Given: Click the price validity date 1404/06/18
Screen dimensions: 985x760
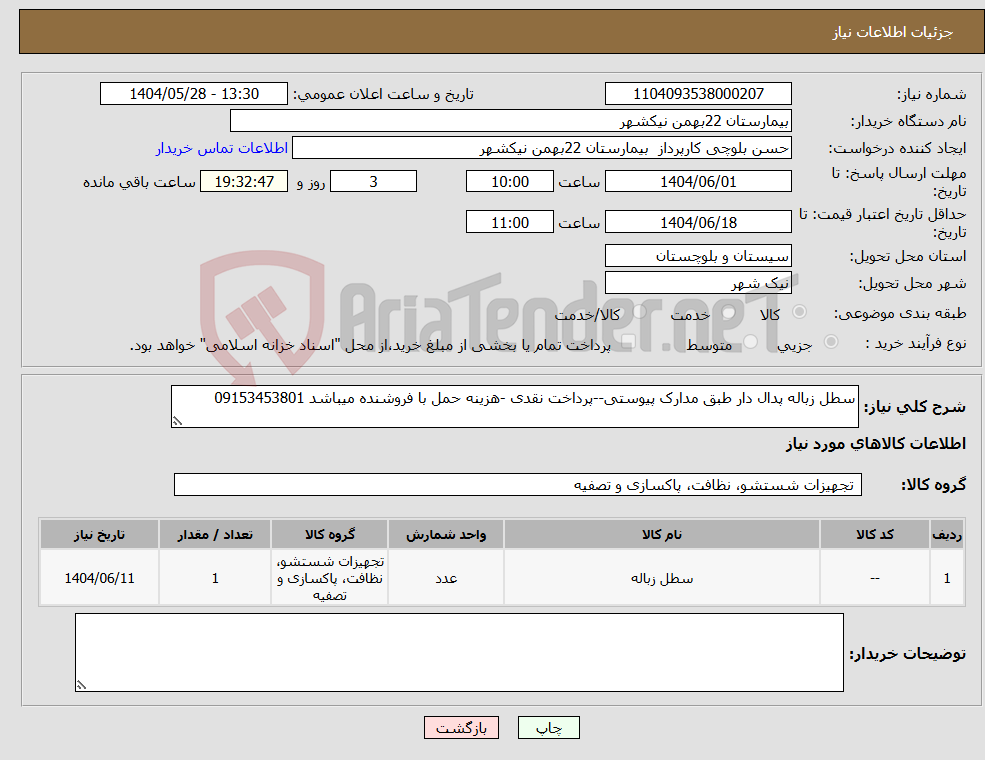Looking at the screenshot, I should coord(698,222).
